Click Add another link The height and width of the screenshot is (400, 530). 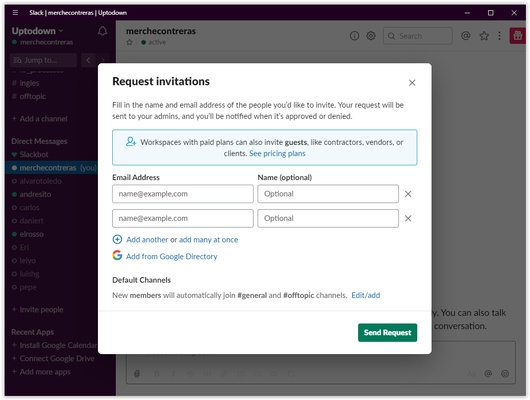click(x=147, y=240)
